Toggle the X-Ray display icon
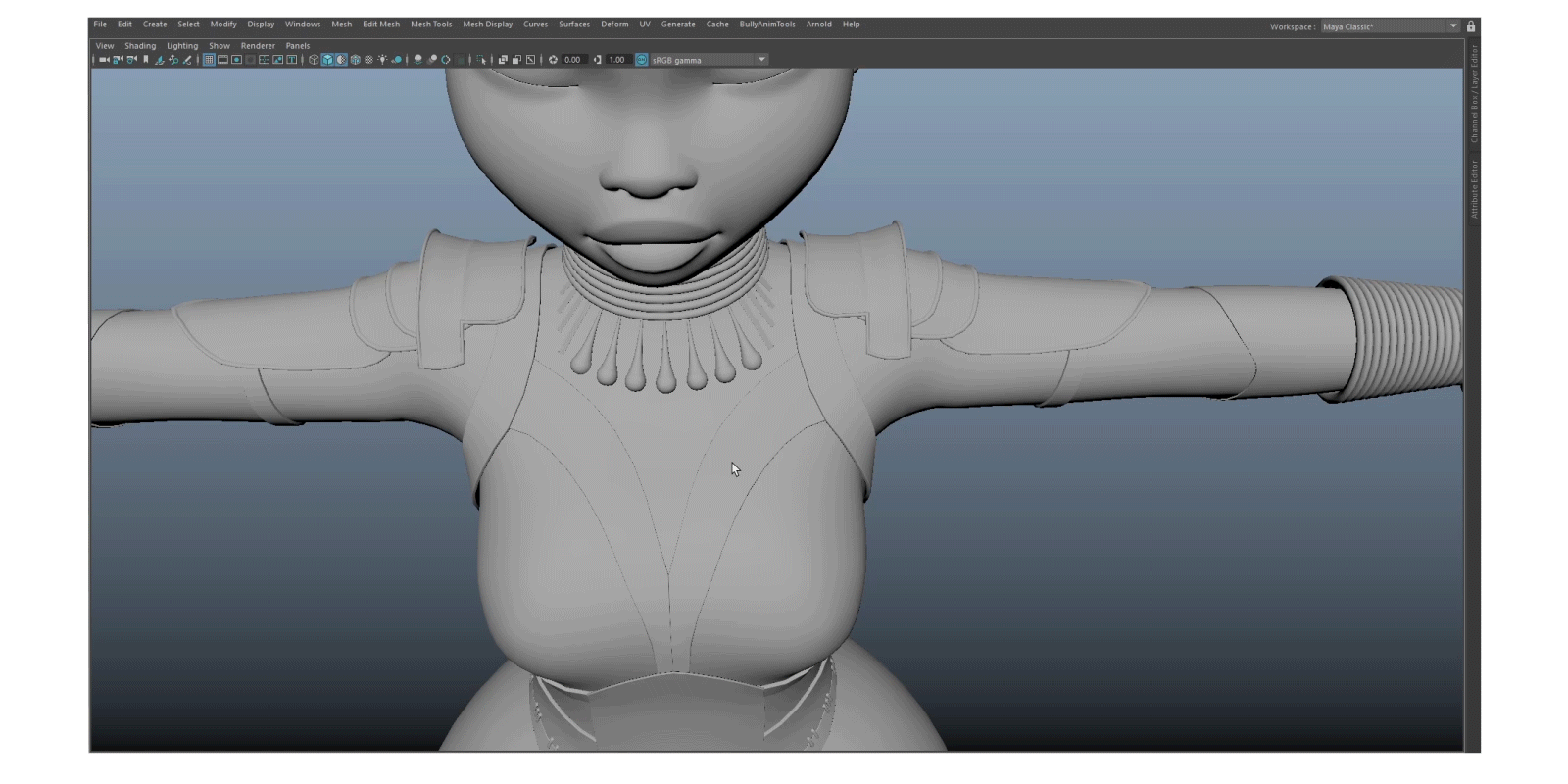Viewport: 1568px width, 784px height. (x=503, y=60)
